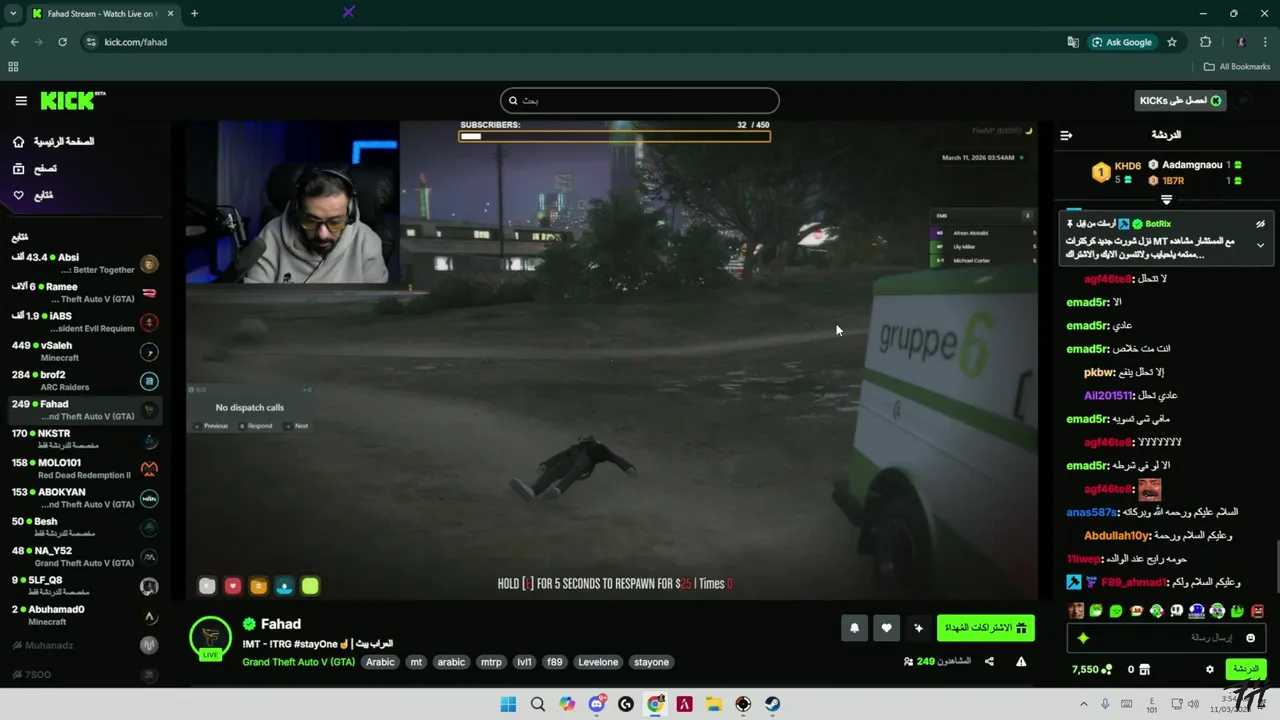Click the get KICKs button

tap(1181, 101)
